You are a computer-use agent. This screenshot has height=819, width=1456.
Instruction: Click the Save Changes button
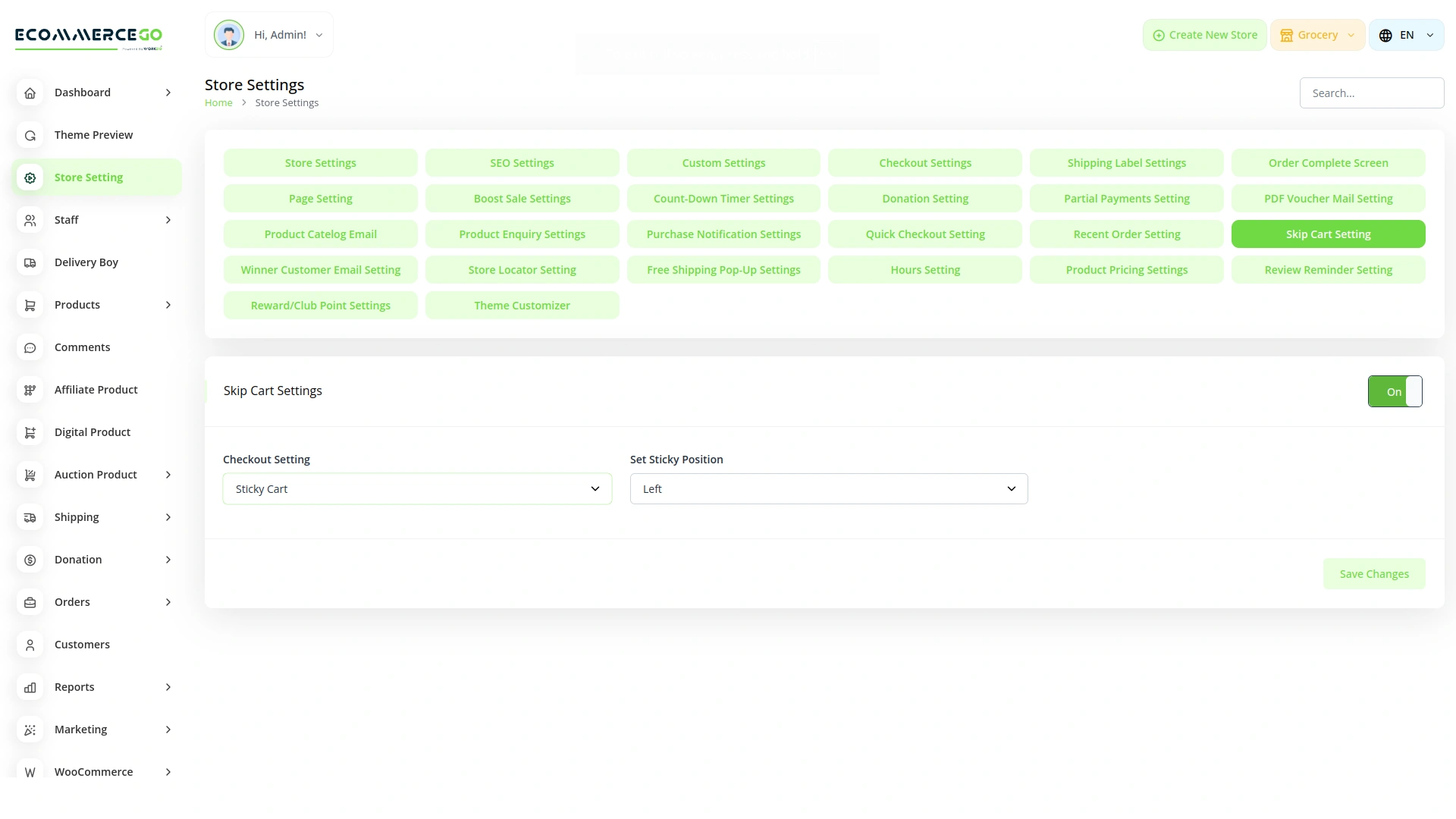coord(1373,574)
